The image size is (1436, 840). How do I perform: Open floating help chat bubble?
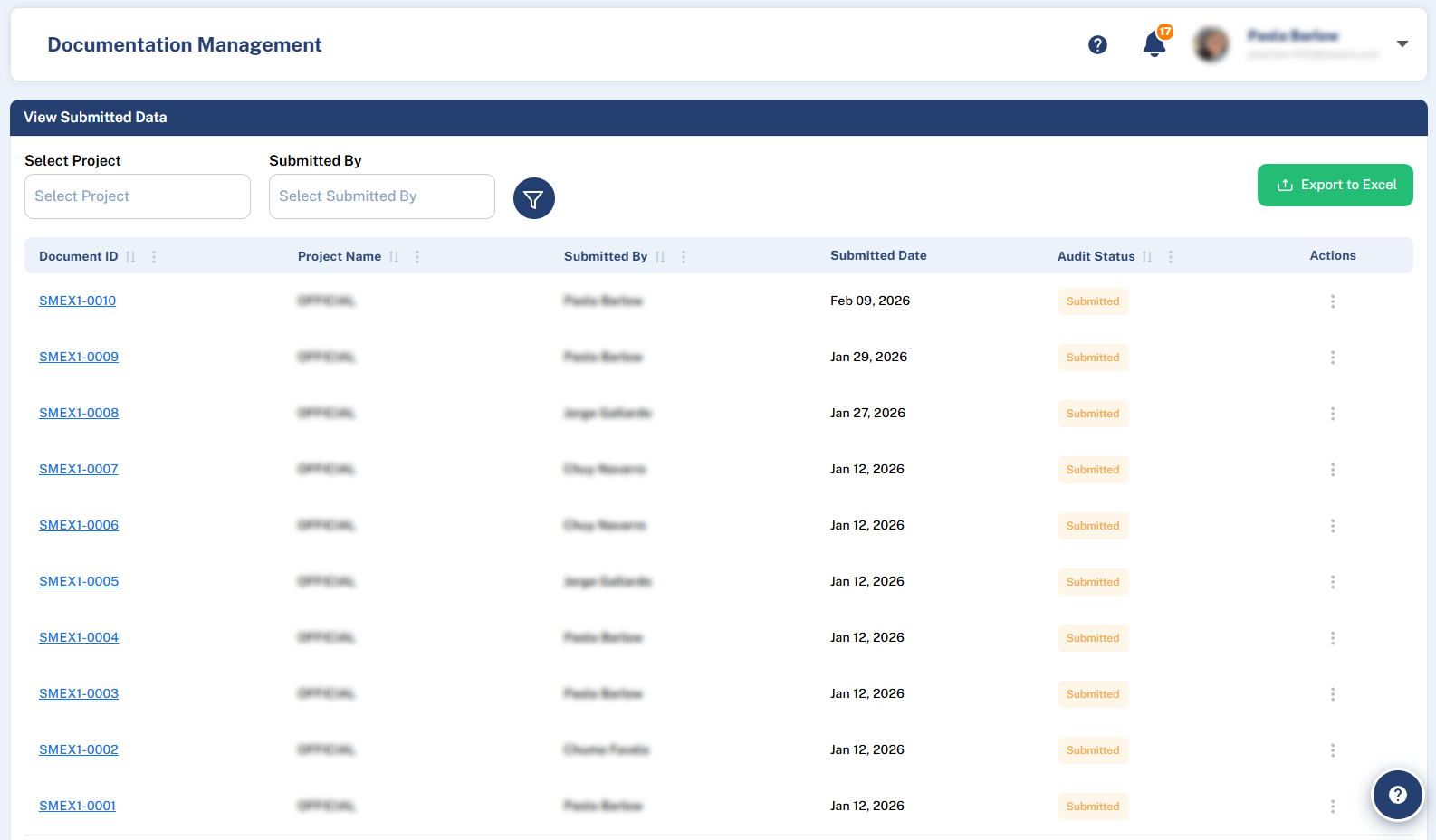[x=1397, y=795]
